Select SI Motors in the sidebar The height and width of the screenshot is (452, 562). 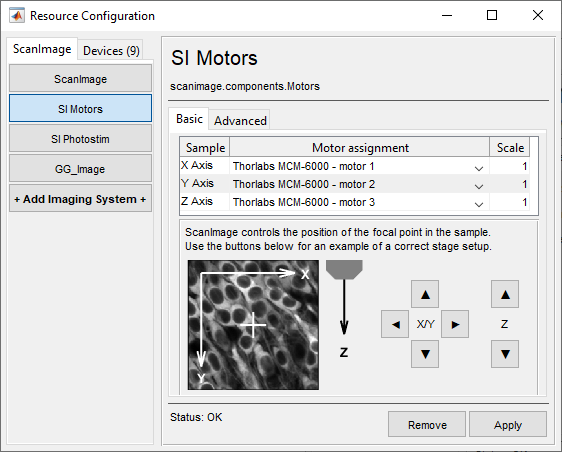pyautogui.click(x=80, y=109)
